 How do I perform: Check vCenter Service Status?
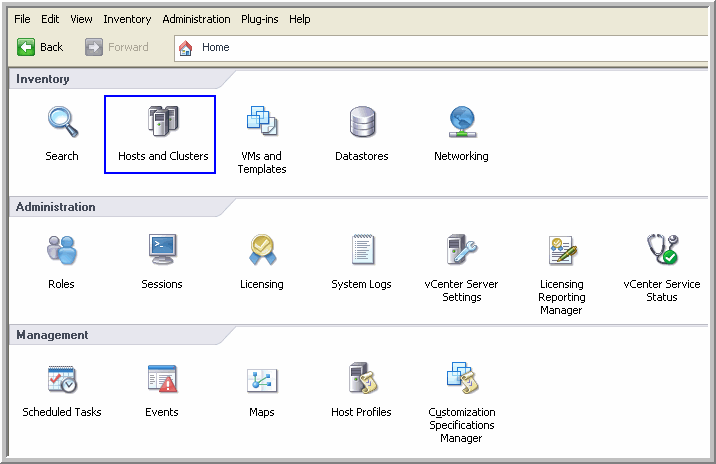[661, 251]
